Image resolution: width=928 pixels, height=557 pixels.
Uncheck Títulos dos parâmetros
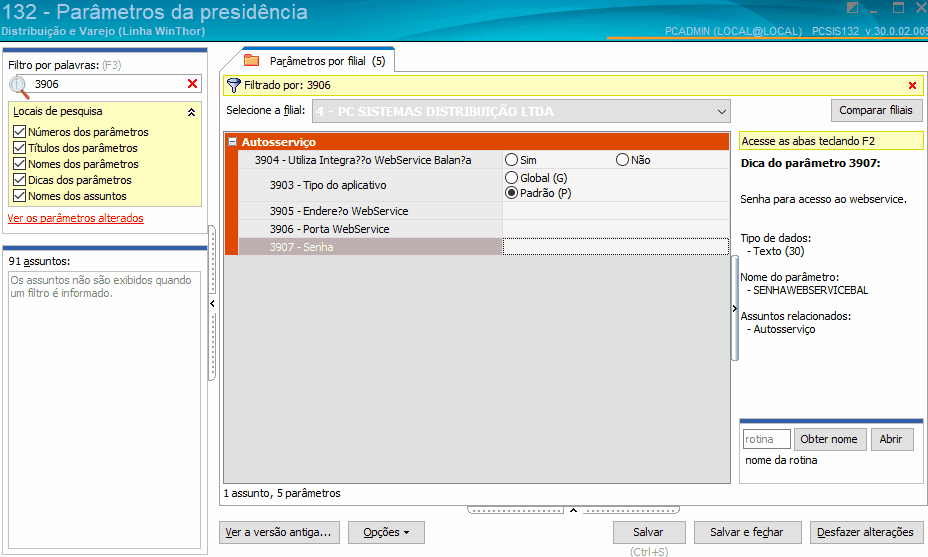(20, 148)
